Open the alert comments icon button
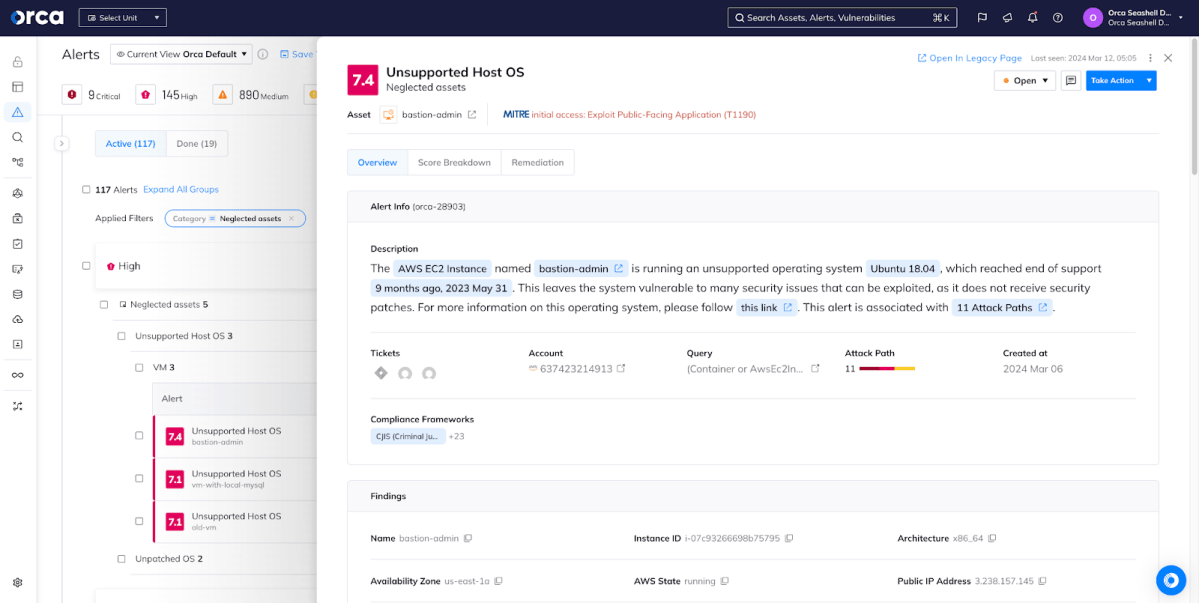The image size is (1199, 603). [x=1071, y=80]
